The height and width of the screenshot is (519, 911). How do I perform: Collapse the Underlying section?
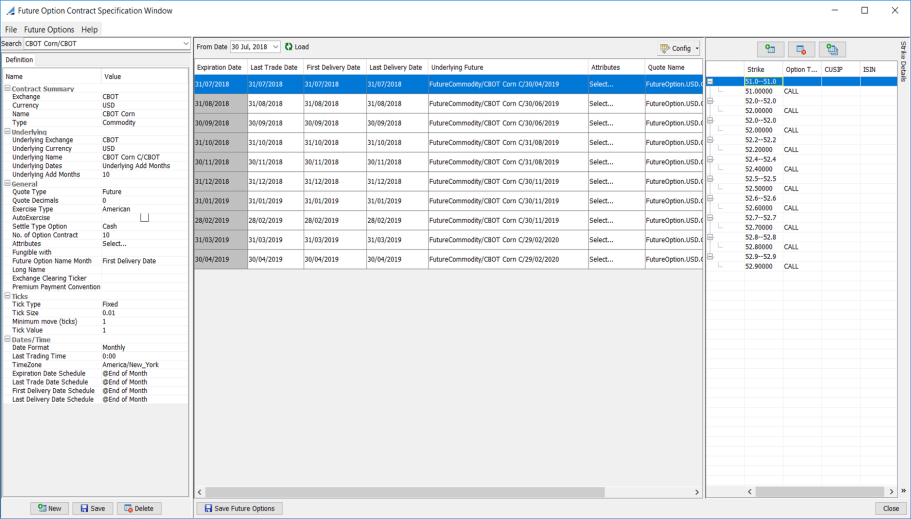[x=8, y=132]
